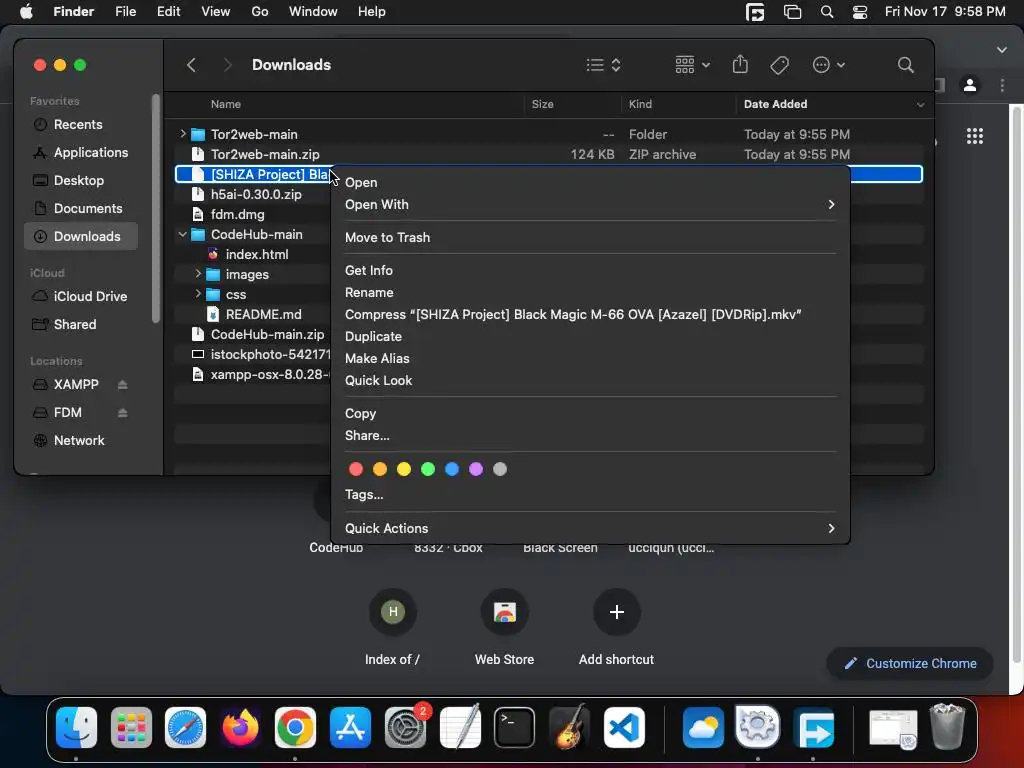Choose Tags... in the context menu
The image size is (1024, 768).
590,495
